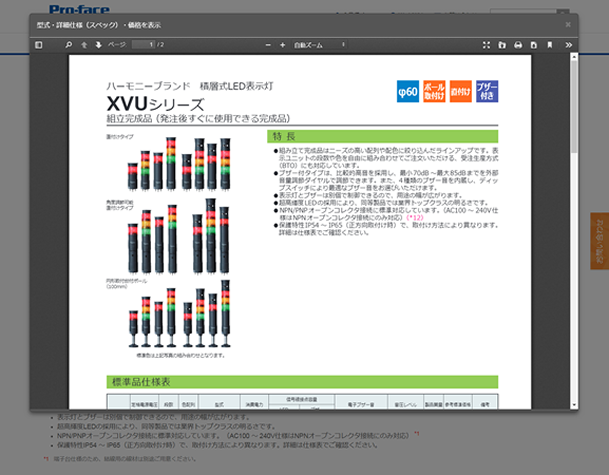Open the find-in-document search icon
The height and width of the screenshot is (475, 609).
click(69, 45)
